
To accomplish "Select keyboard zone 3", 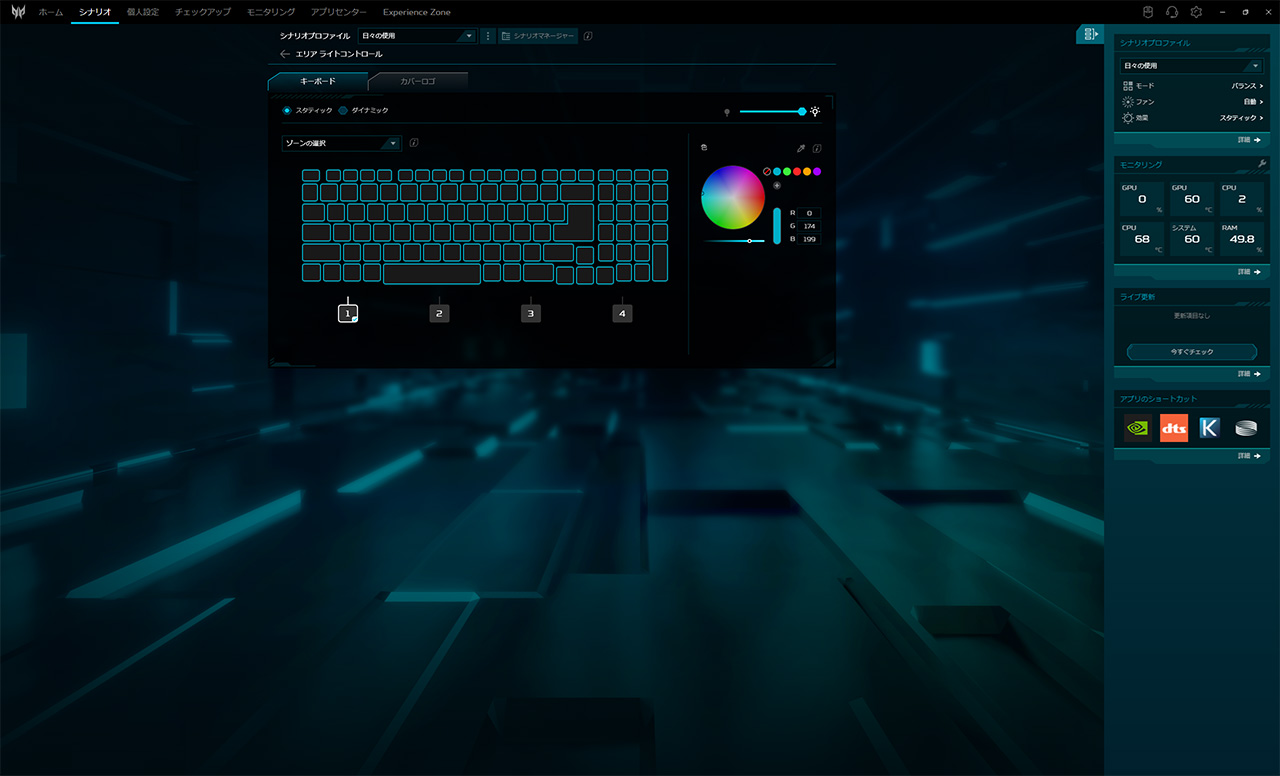I will coord(531,314).
